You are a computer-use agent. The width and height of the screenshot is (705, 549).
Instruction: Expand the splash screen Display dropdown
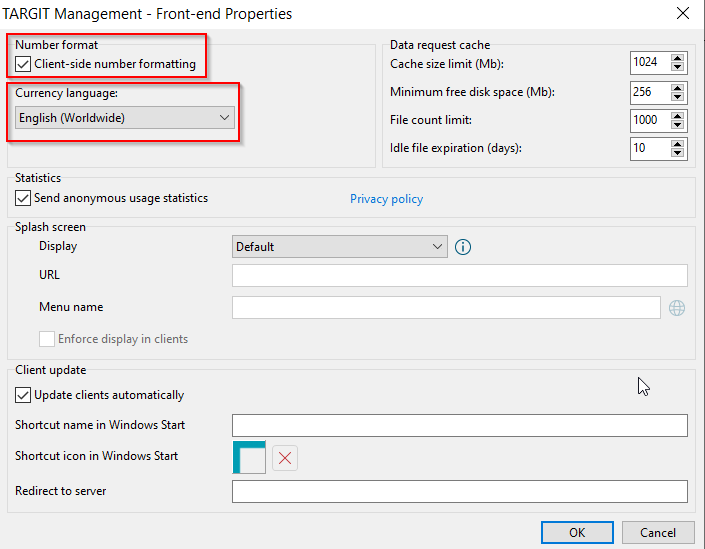[x=339, y=247]
